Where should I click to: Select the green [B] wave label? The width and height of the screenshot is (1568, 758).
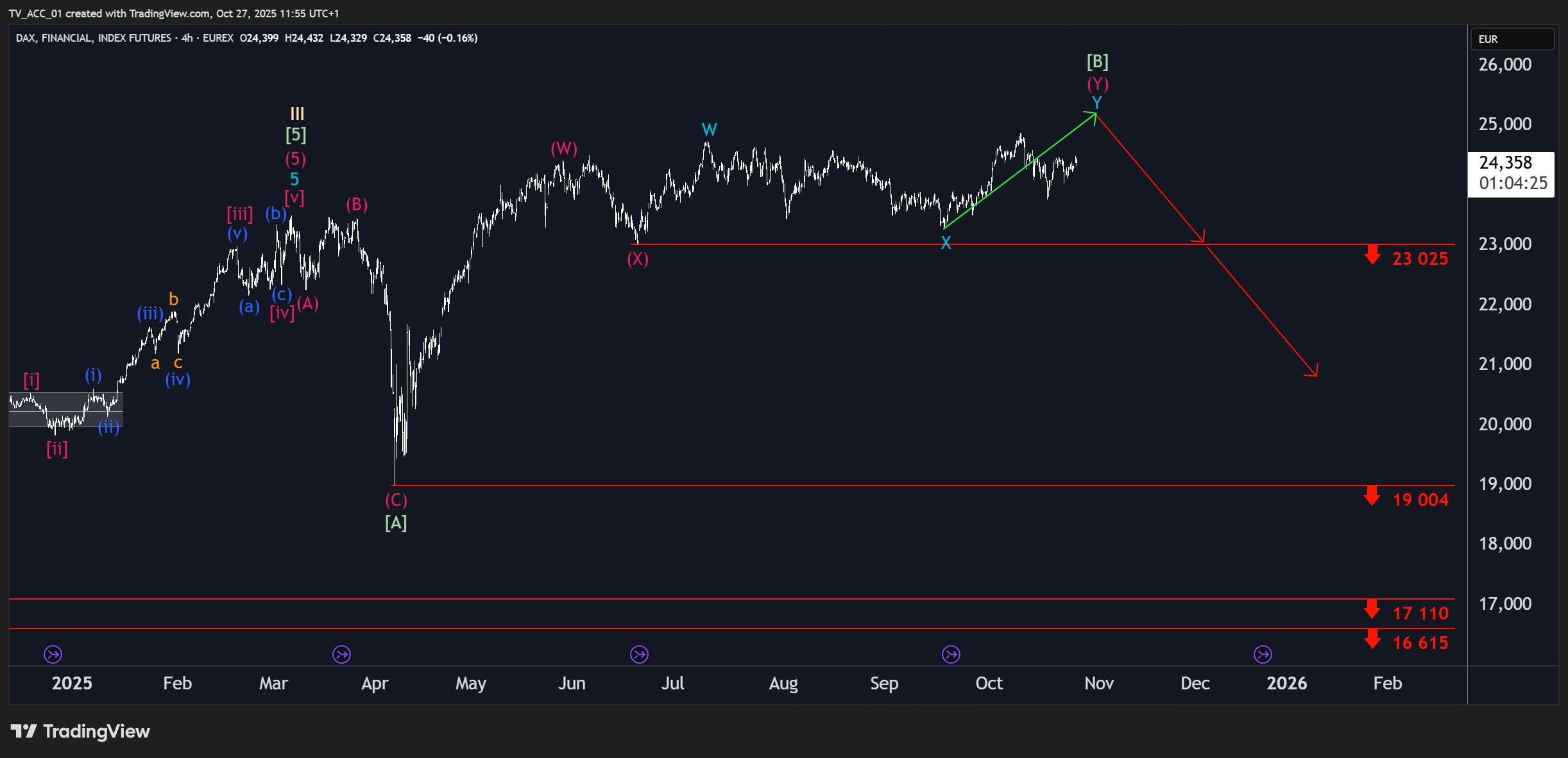coord(1098,62)
